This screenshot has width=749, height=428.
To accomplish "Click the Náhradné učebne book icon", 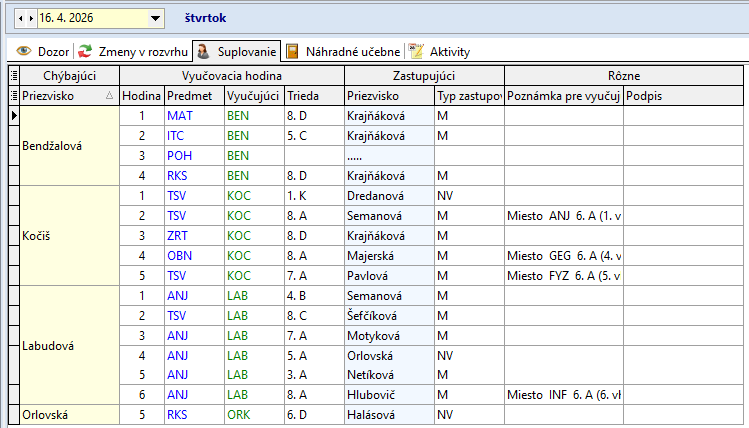I will [292, 51].
